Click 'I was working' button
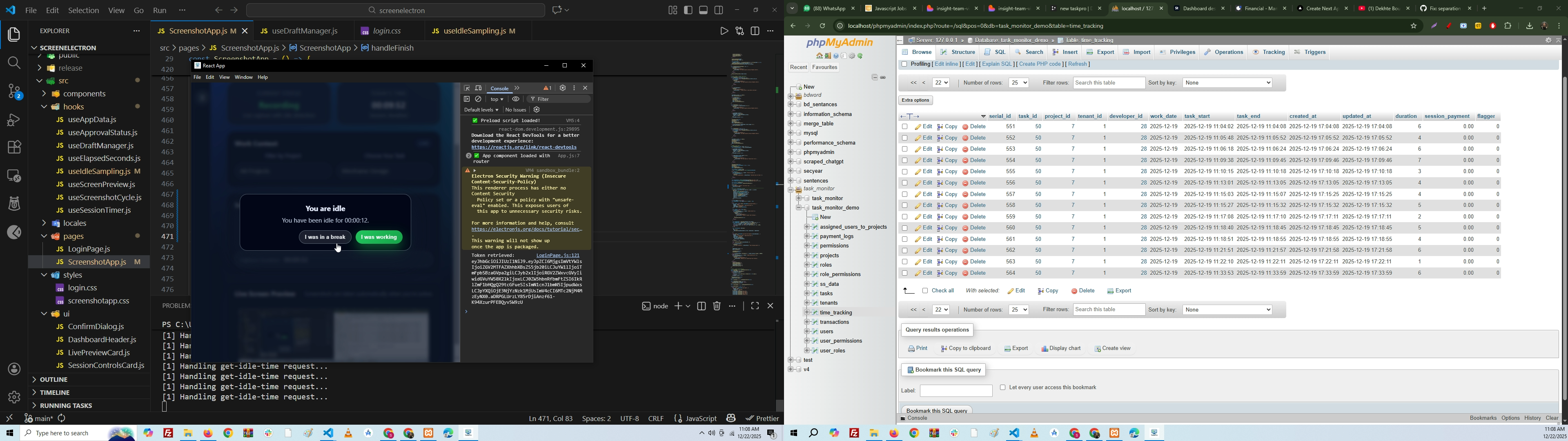Image resolution: width=1568 pixels, height=441 pixels. 379,238
